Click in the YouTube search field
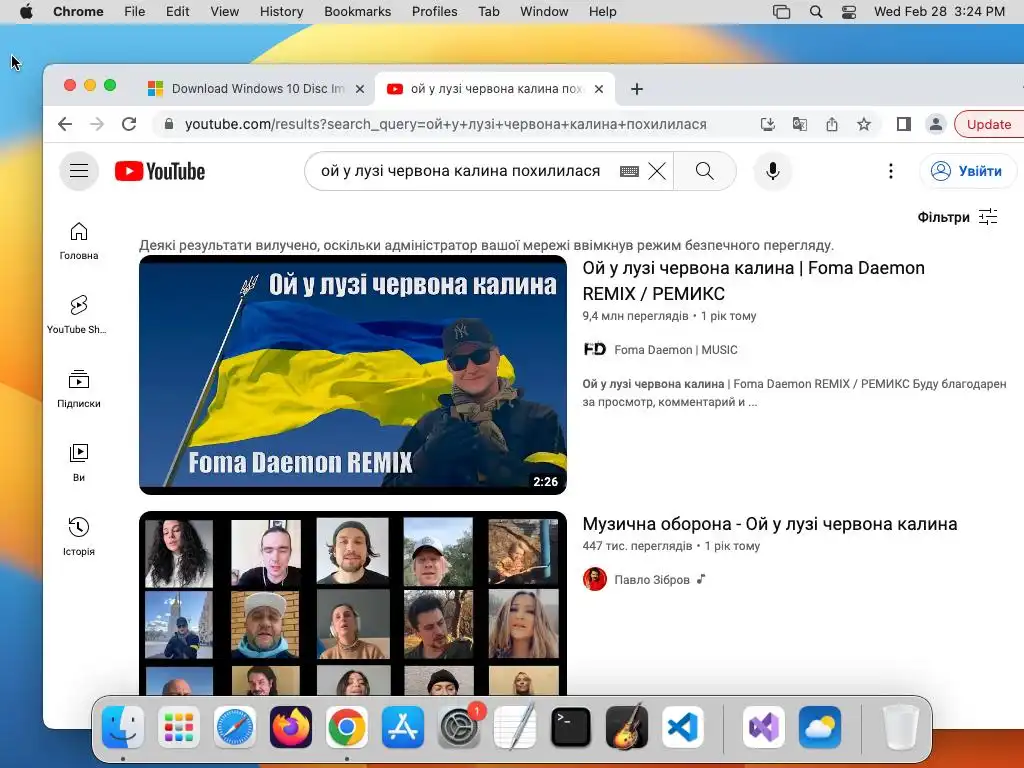The width and height of the screenshot is (1024, 768). pyautogui.click(x=460, y=171)
